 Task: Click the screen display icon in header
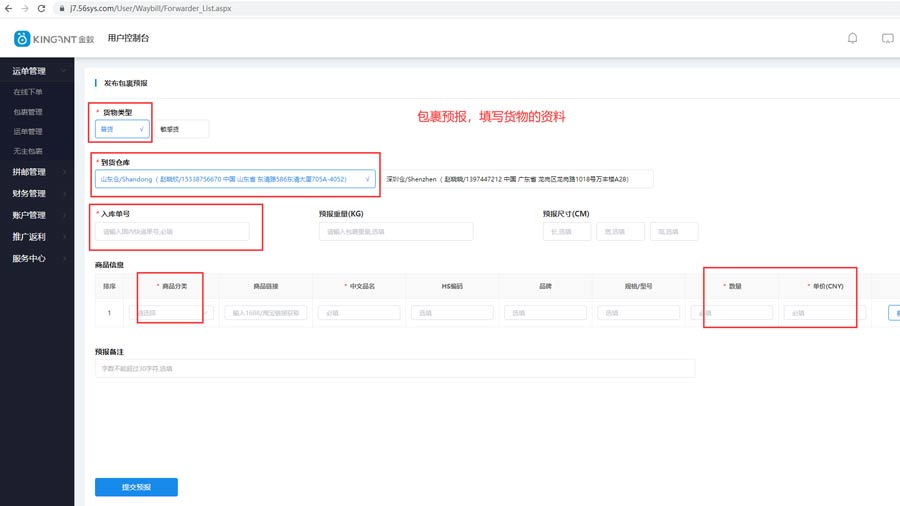click(887, 38)
